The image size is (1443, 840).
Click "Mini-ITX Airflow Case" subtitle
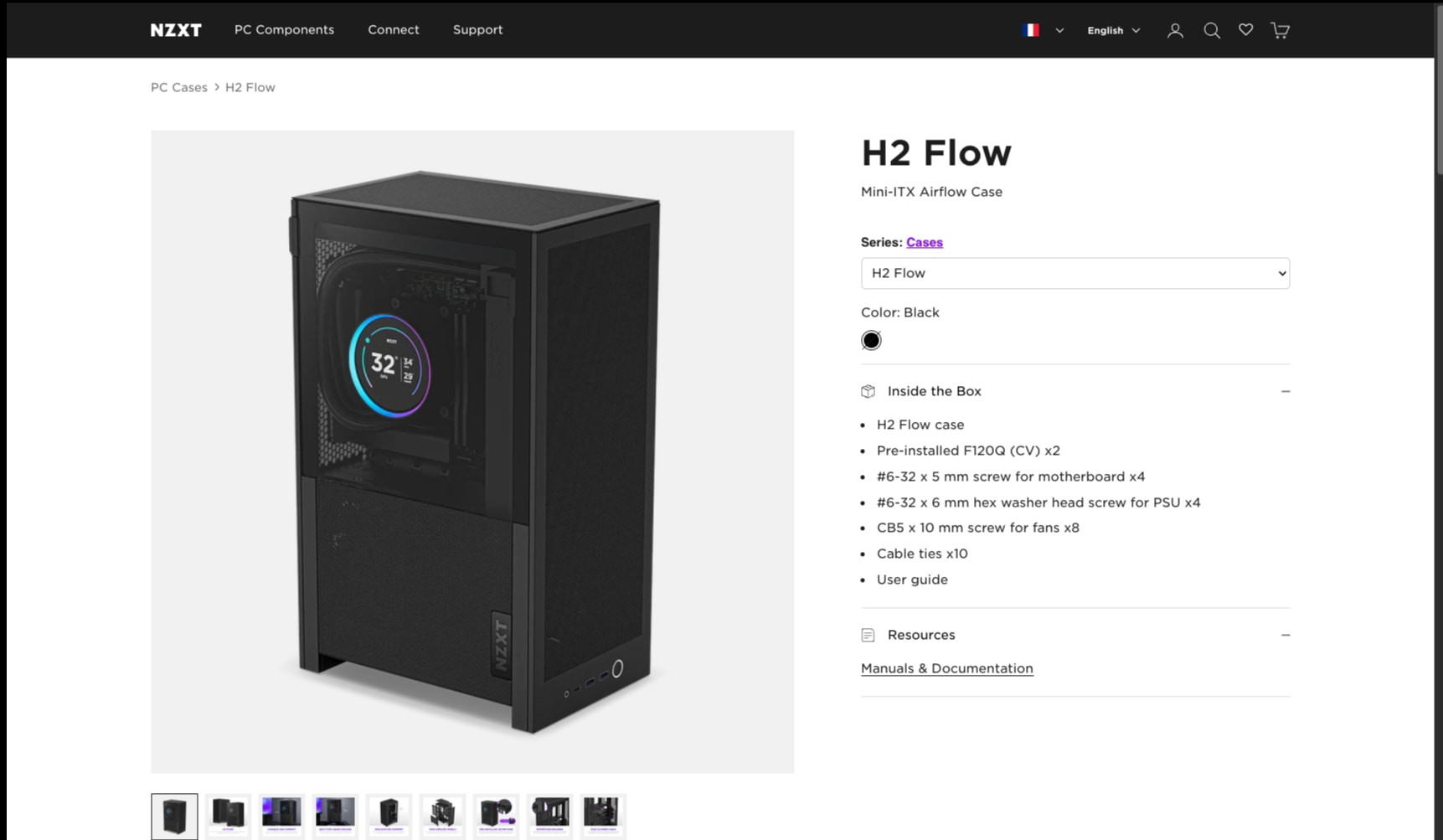pos(931,192)
